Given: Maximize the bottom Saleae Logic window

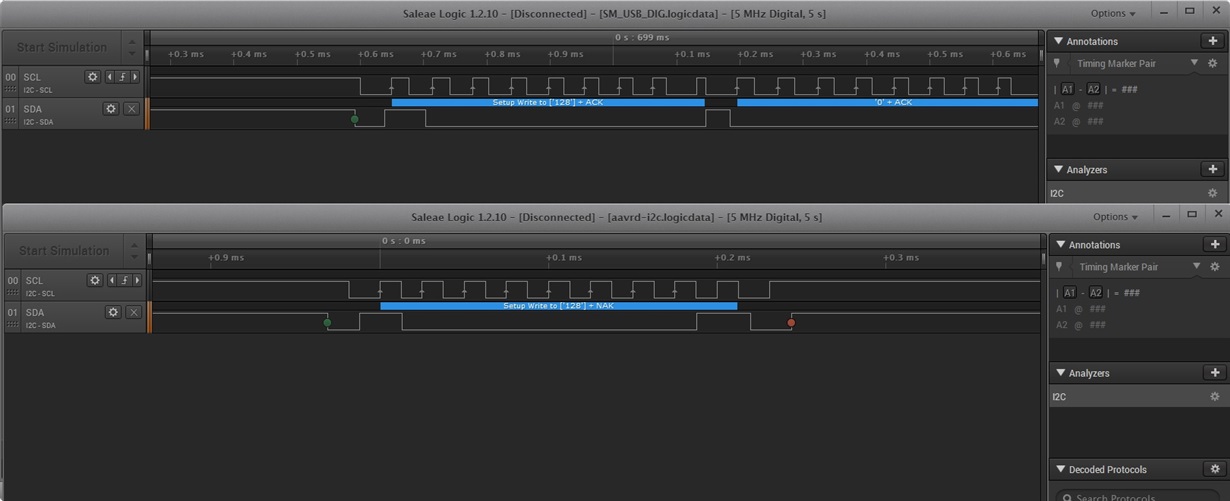Looking at the screenshot, I should tap(1192, 215).
